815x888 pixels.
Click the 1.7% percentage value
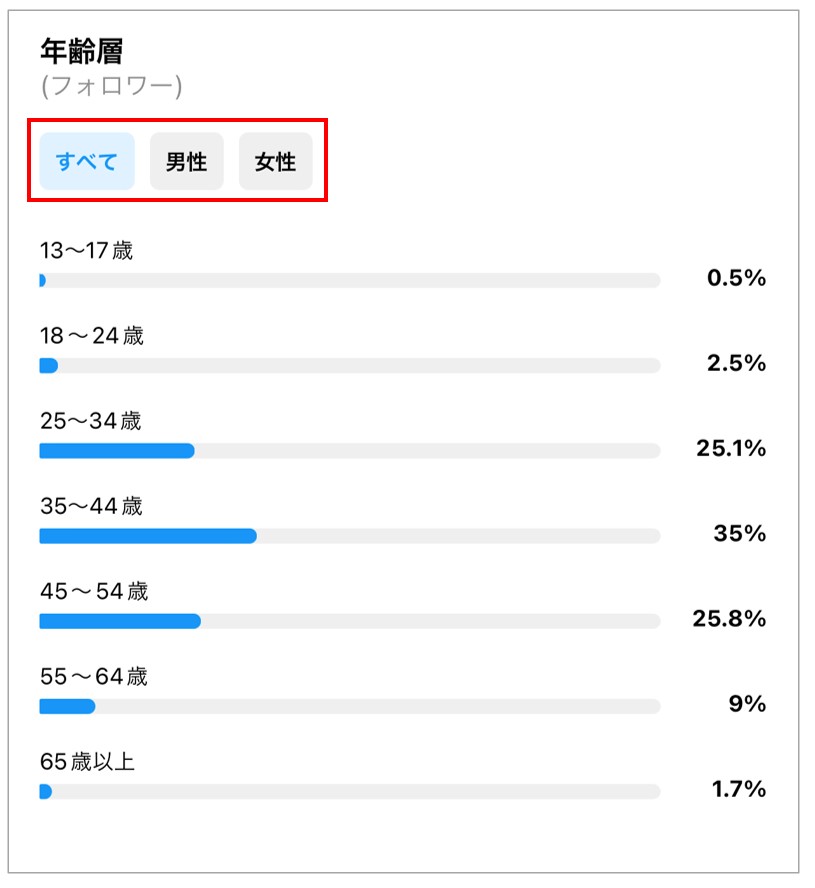coord(738,789)
